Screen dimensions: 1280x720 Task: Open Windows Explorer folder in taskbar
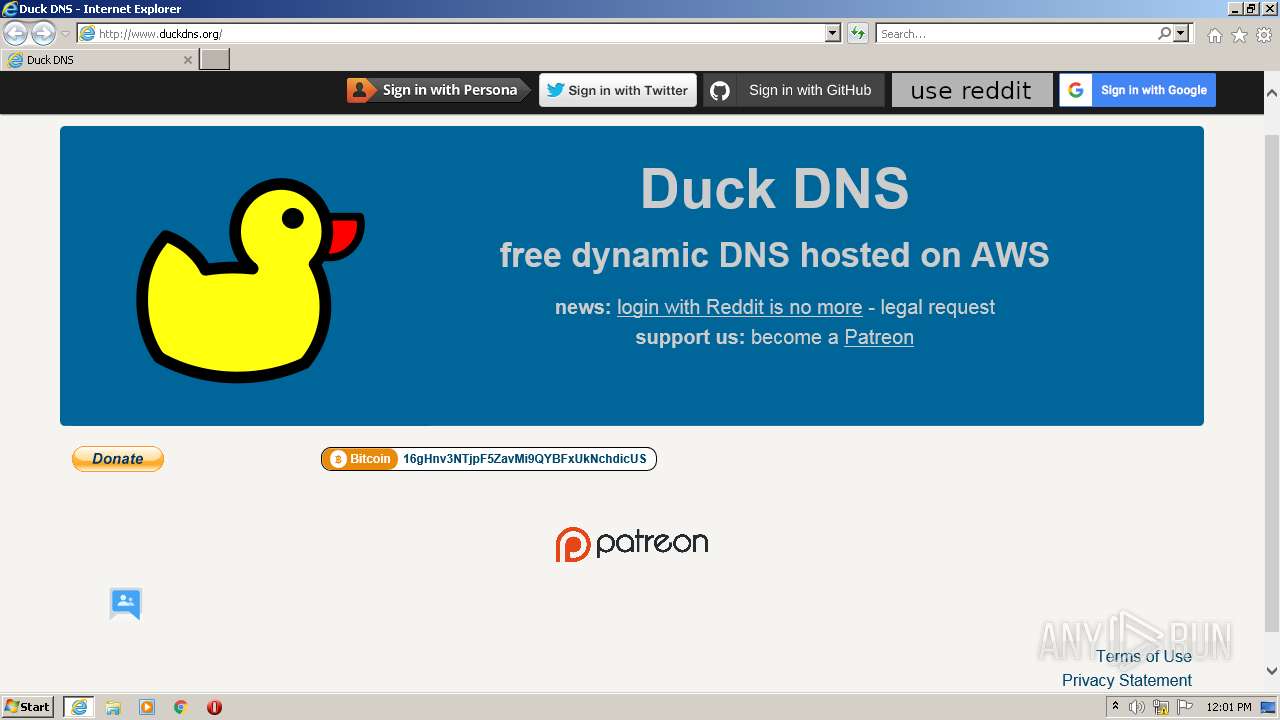pos(113,707)
